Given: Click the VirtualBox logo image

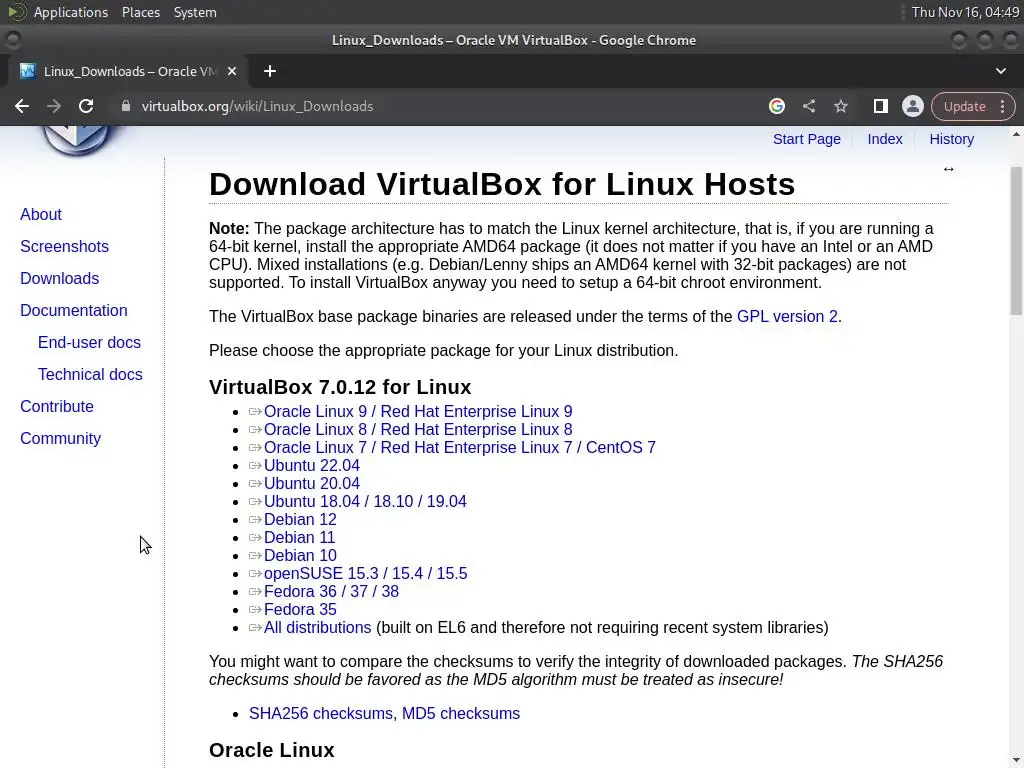Looking at the screenshot, I should point(76,140).
